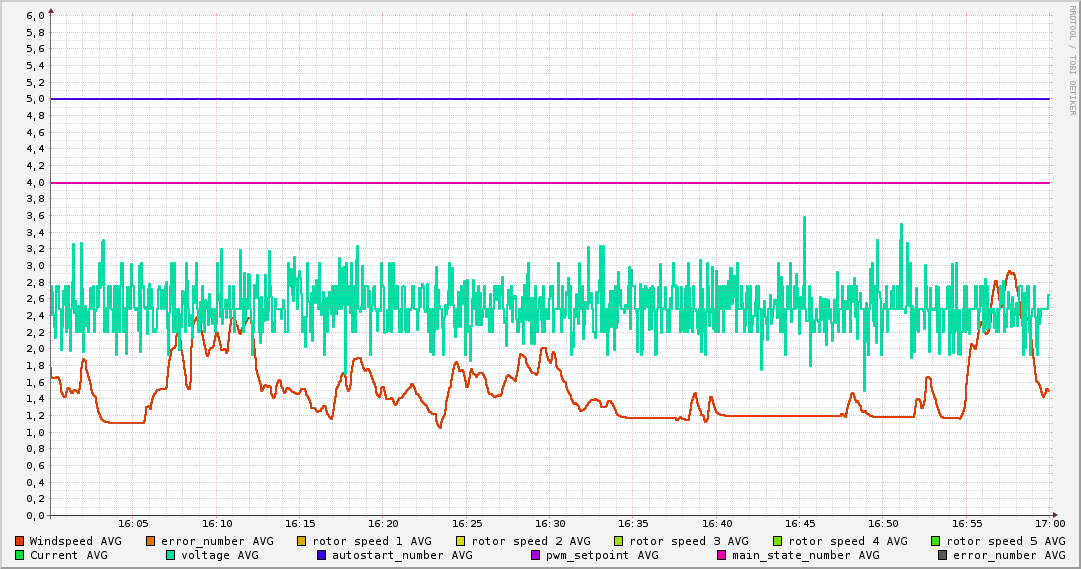Viewport: 1081px width, 569px height.
Task: Click the green Current AVG legend swatch
Action: click(19, 555)
